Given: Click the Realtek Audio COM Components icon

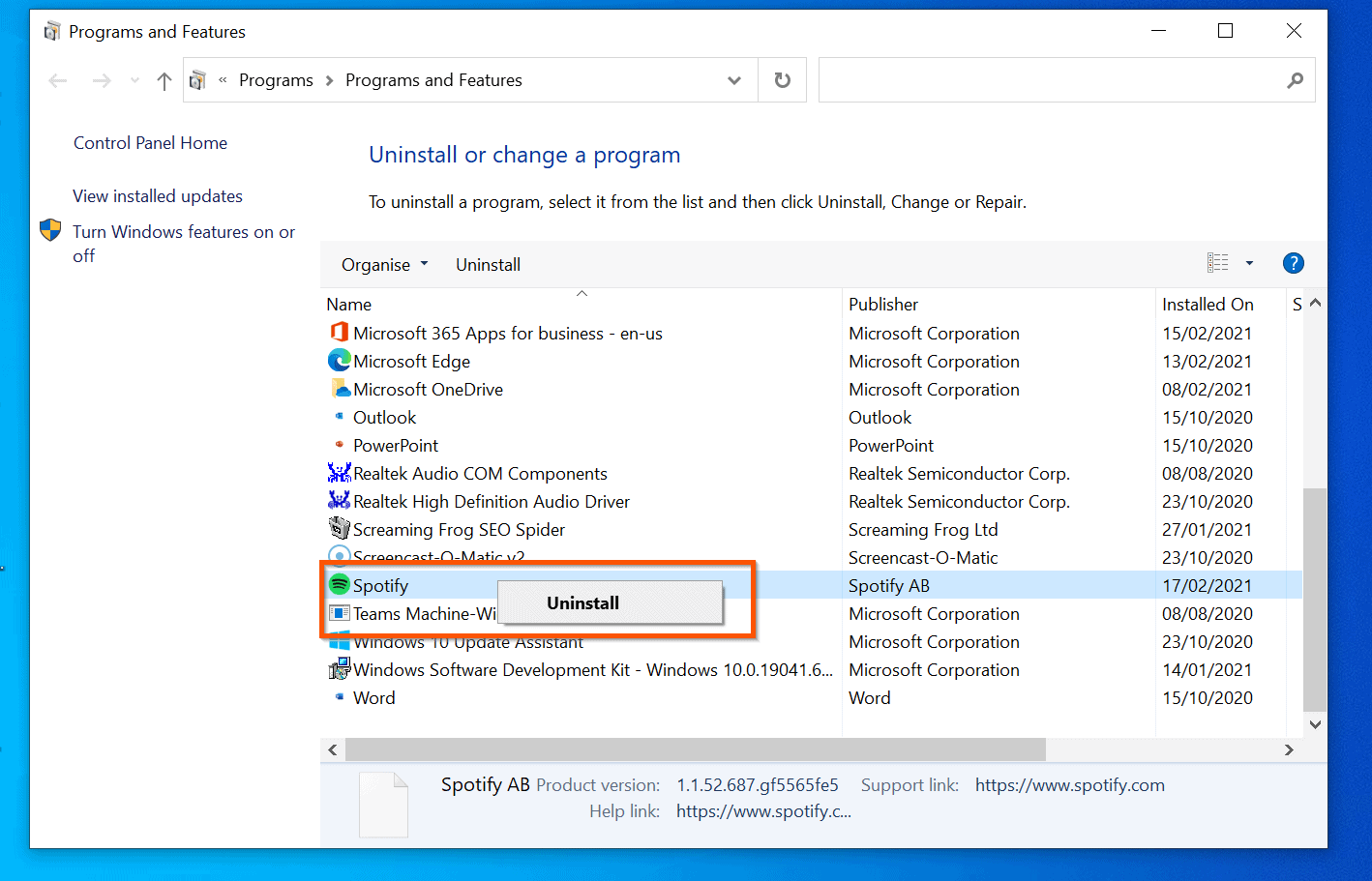Looking at the screenshot, I should click(x=339, y=473).
